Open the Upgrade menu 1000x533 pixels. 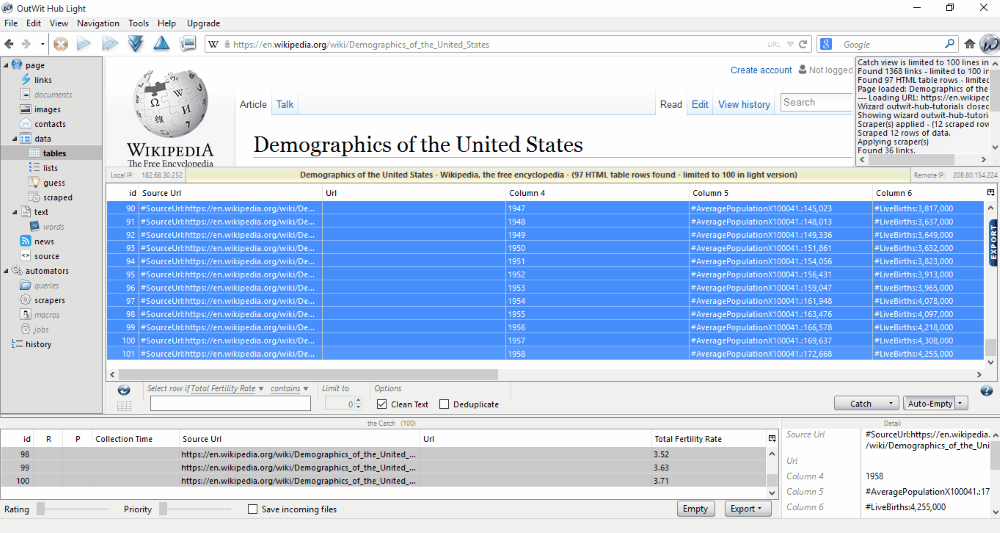click(203, 23)
